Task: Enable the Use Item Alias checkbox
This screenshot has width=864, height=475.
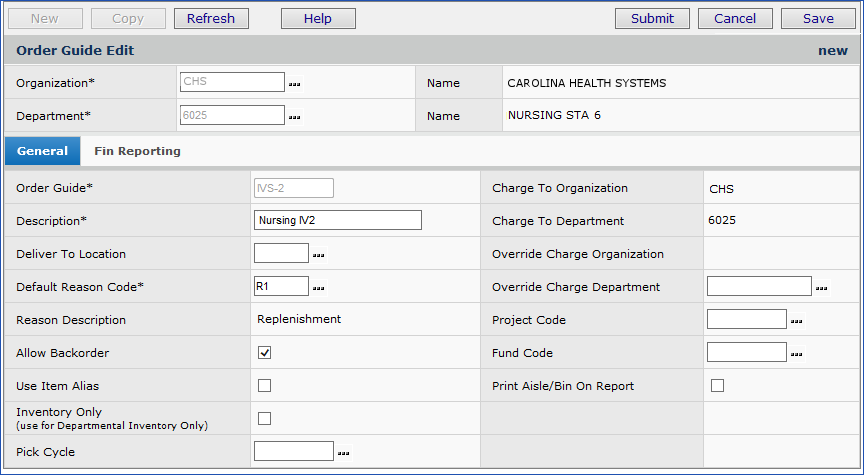Action: tap(265, 386)
